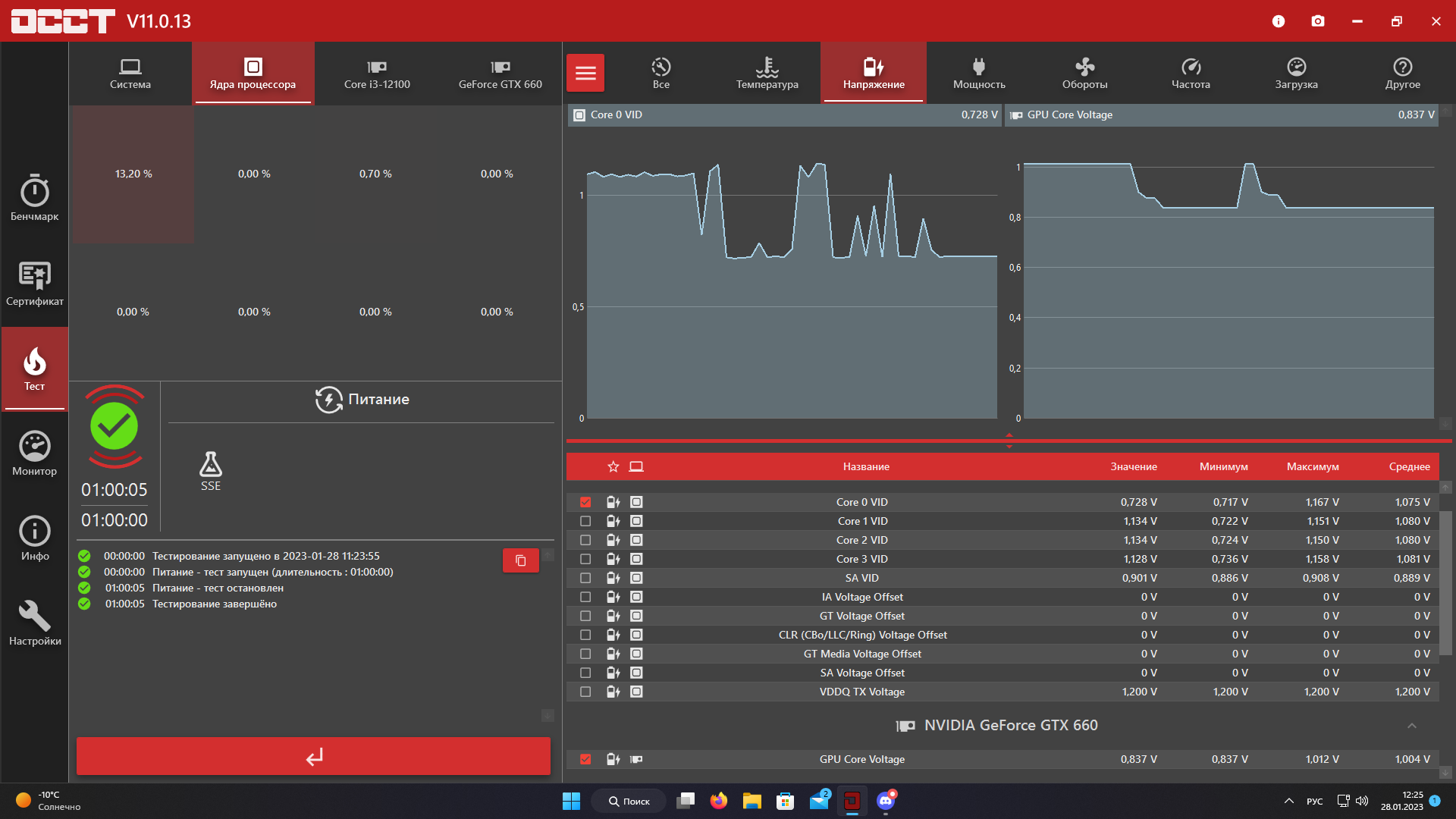Click the voltage icon in Core 0 VID row
This screenshot has height=819, width=1456.
click(x=613, y=502)
